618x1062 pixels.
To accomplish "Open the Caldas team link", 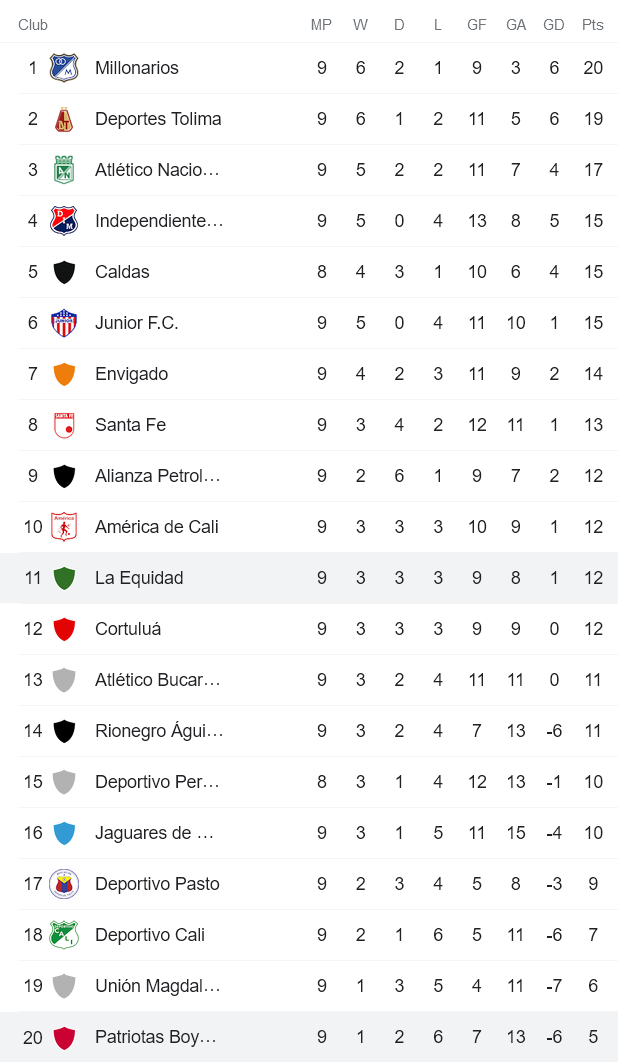I will [x=122, y=272].
